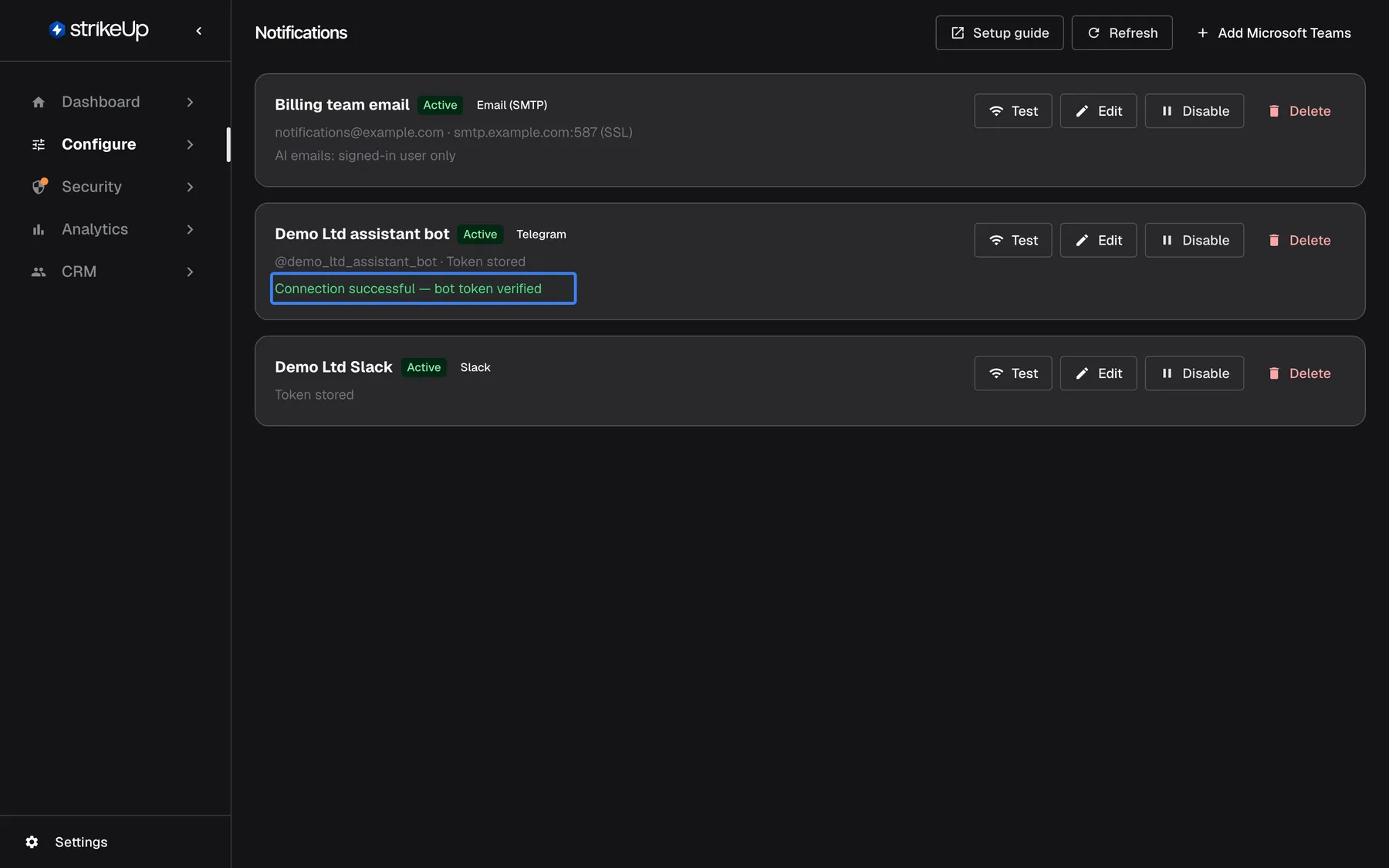Disable the Billing team email channel
This screenshot has width=1389, height=868.
coord(1195,111)
